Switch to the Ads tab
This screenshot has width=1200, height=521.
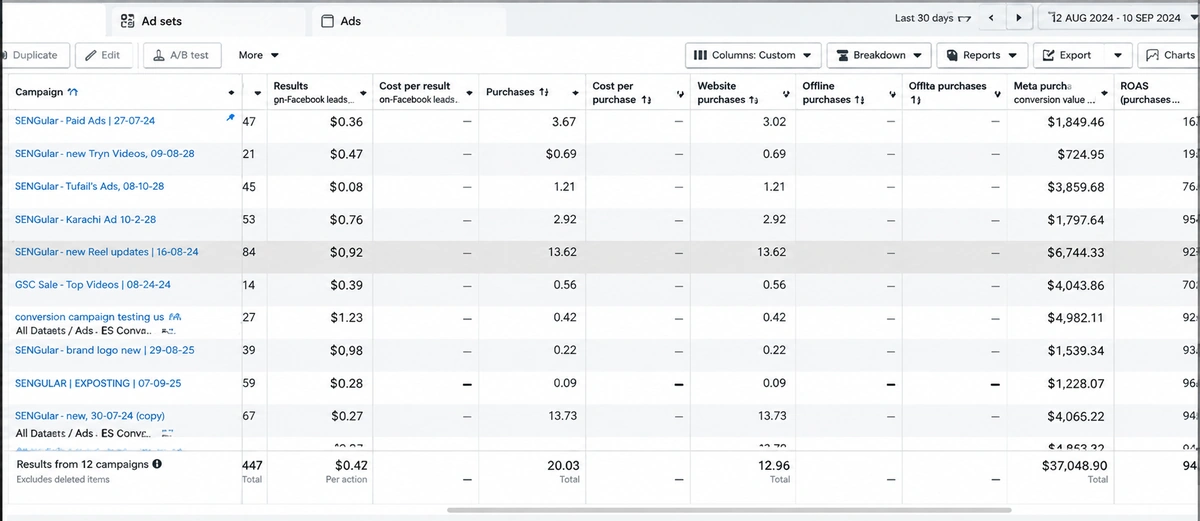tap(341, 20)
